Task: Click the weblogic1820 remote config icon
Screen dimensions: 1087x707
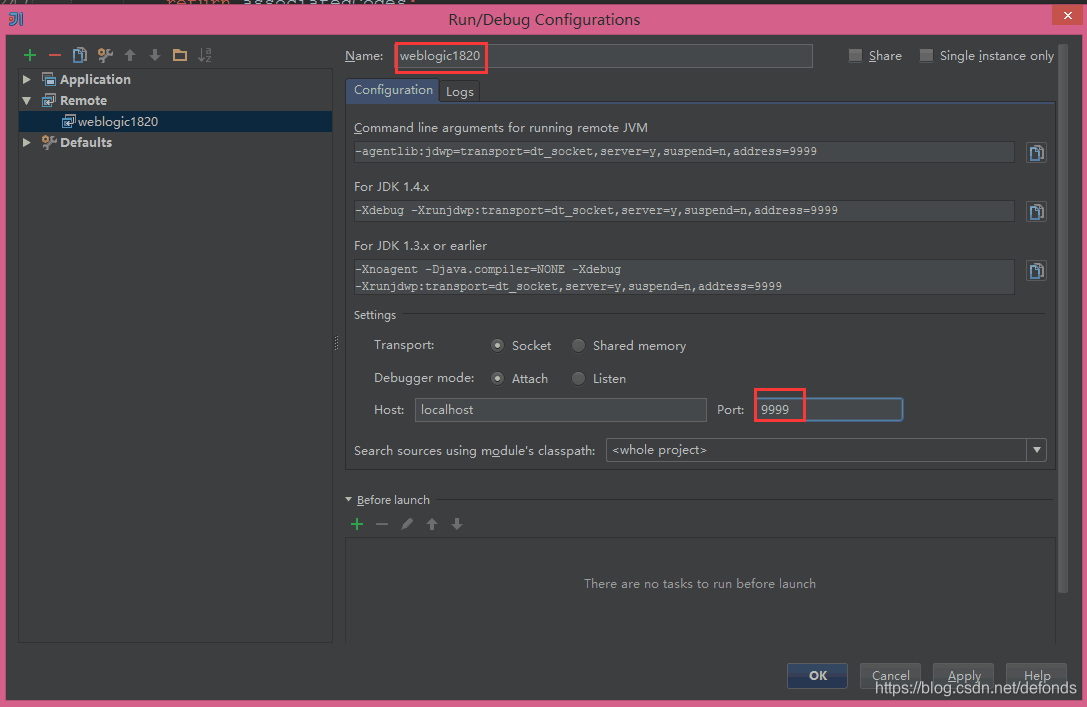Action: 68,121
